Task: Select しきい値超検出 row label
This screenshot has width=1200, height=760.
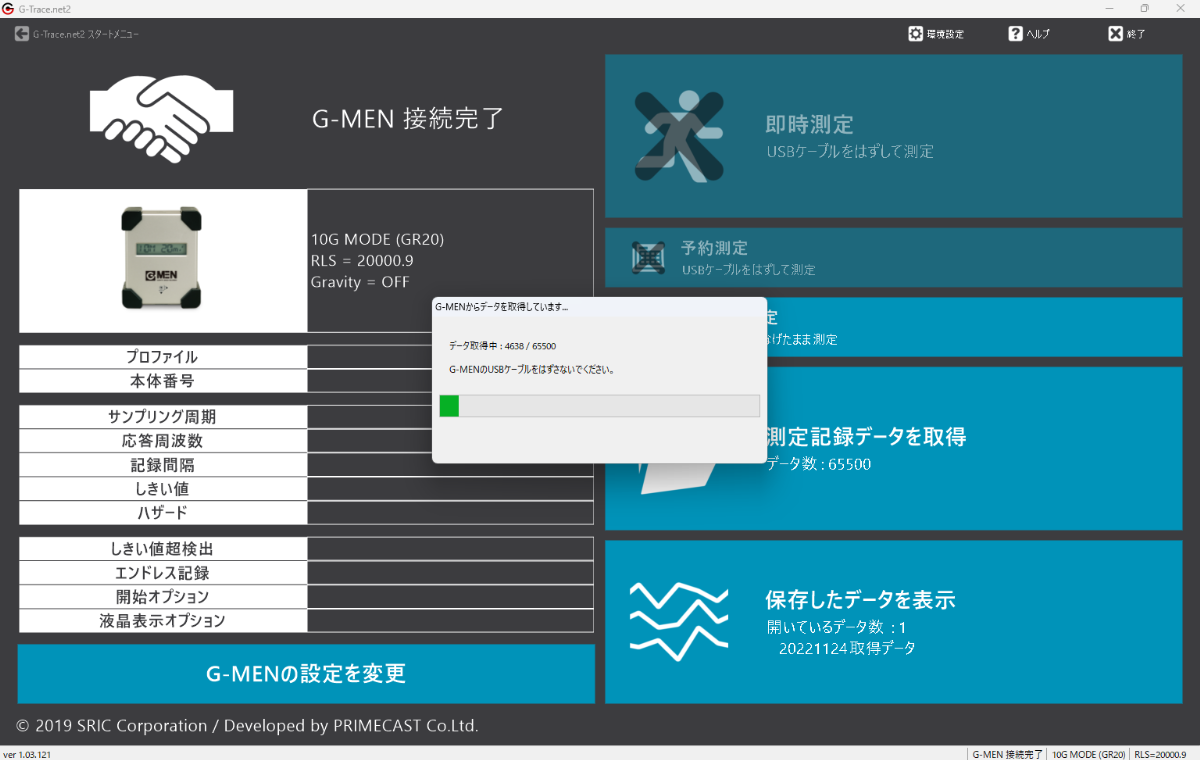Action: pos(162,549)
